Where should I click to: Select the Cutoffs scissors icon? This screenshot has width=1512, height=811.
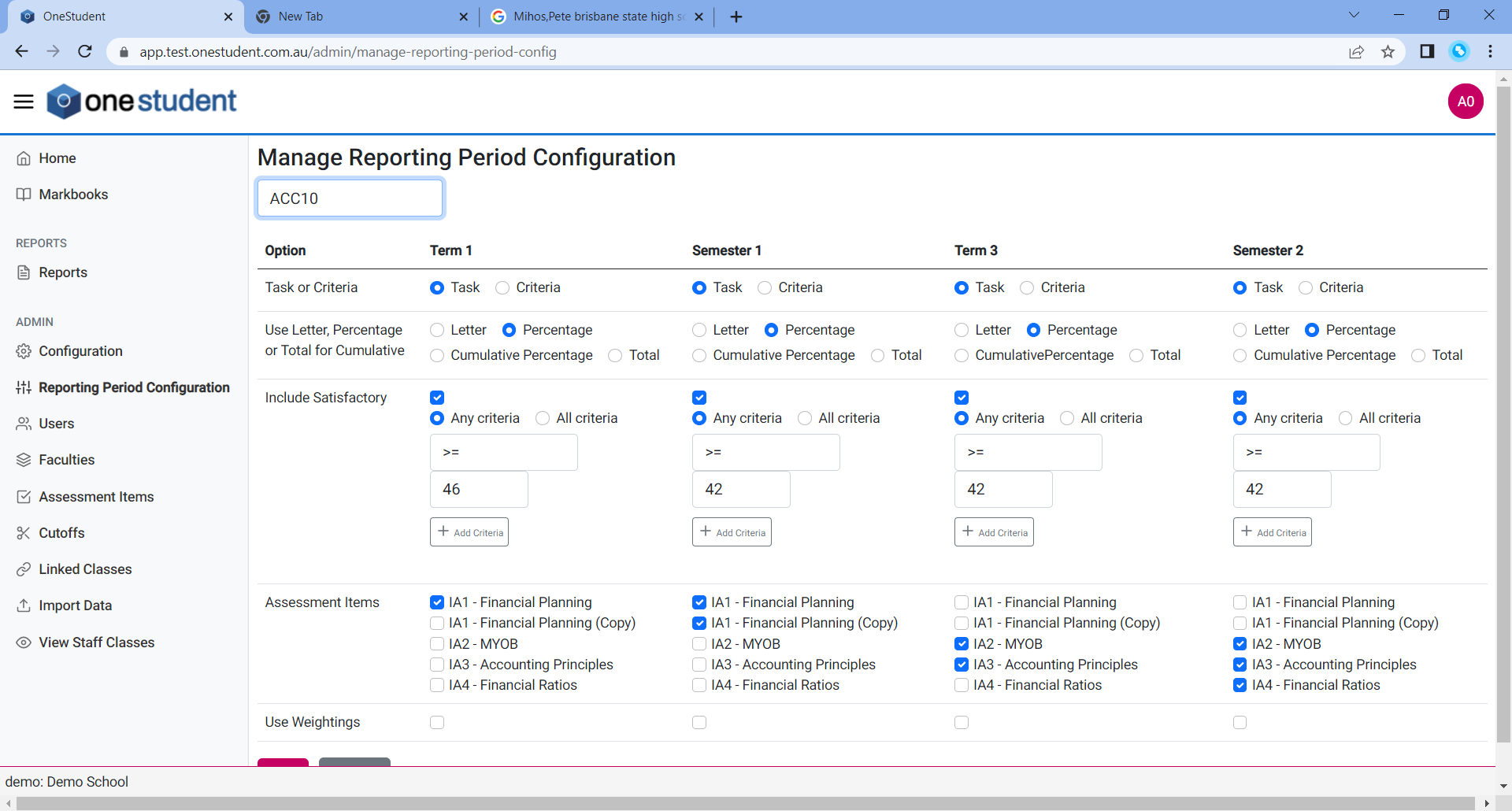tap(24, 532)
